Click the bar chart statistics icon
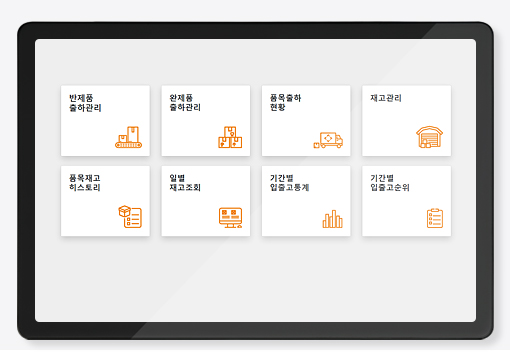 [332, 219]
